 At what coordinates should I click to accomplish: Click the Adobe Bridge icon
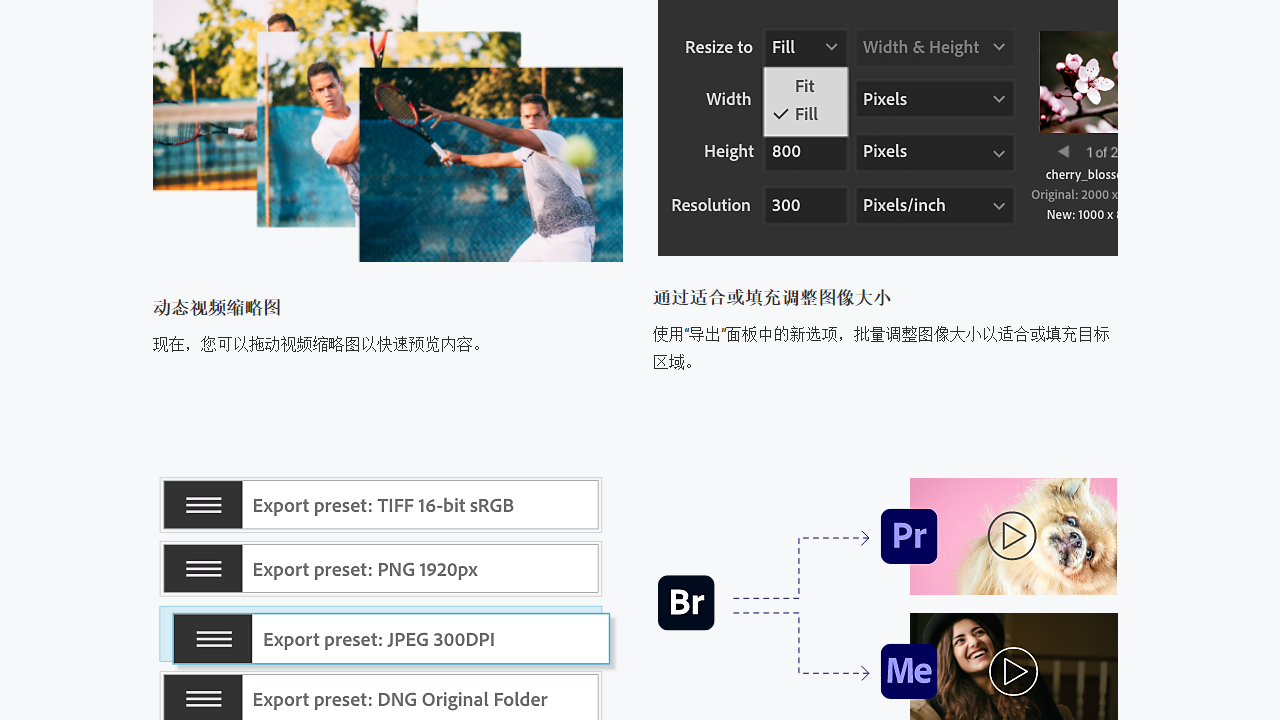tap(686, 602)
